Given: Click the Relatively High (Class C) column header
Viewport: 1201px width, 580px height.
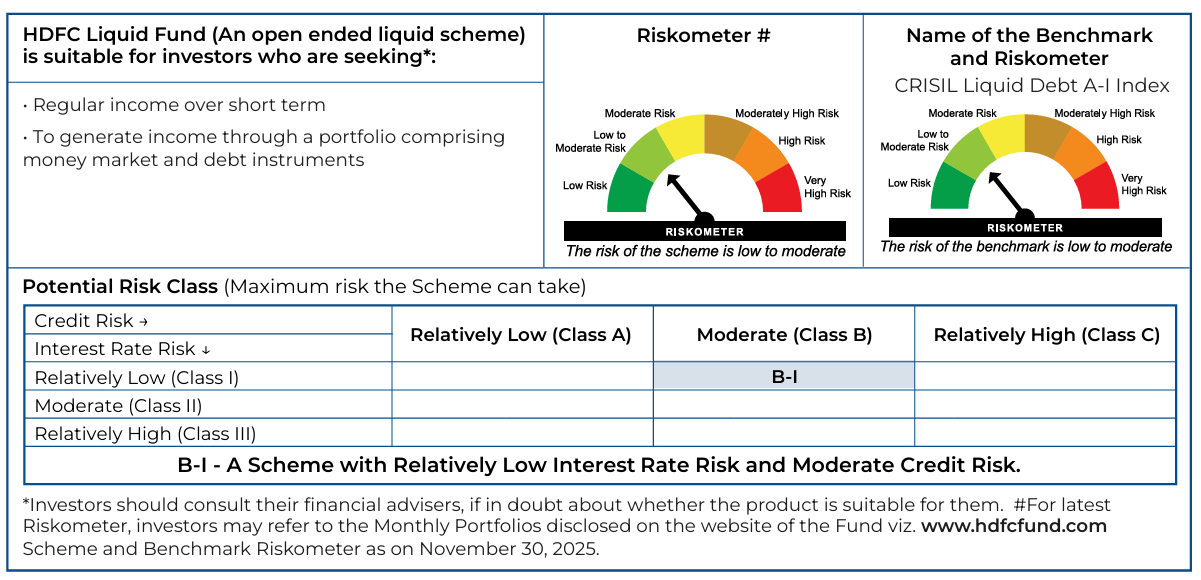Looking at the screenshot, I should (x=1046, y=335).
